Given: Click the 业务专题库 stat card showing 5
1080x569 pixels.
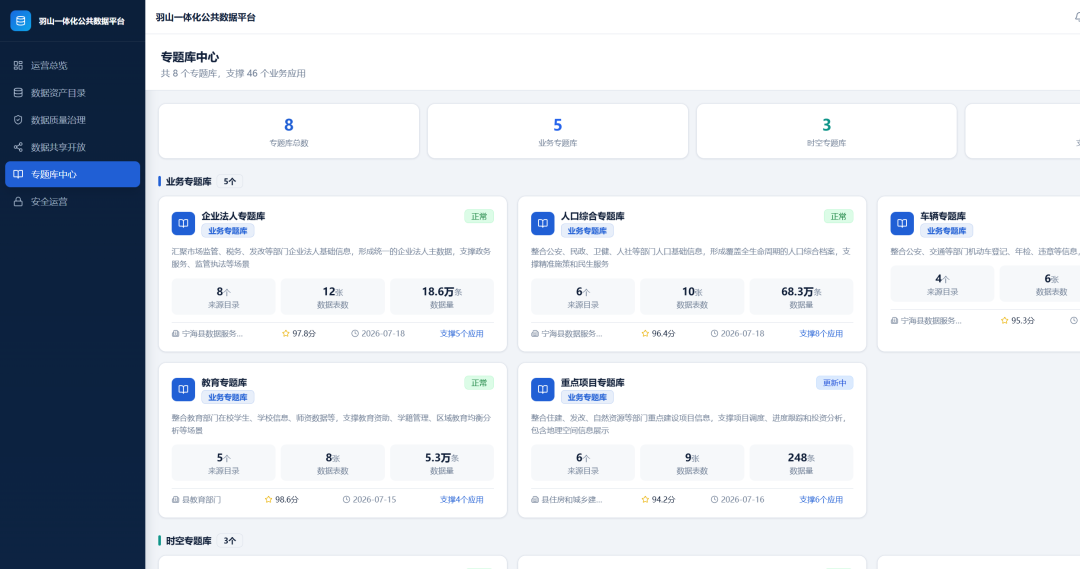Looking at the screenshot, I should (x=558, y=131).
